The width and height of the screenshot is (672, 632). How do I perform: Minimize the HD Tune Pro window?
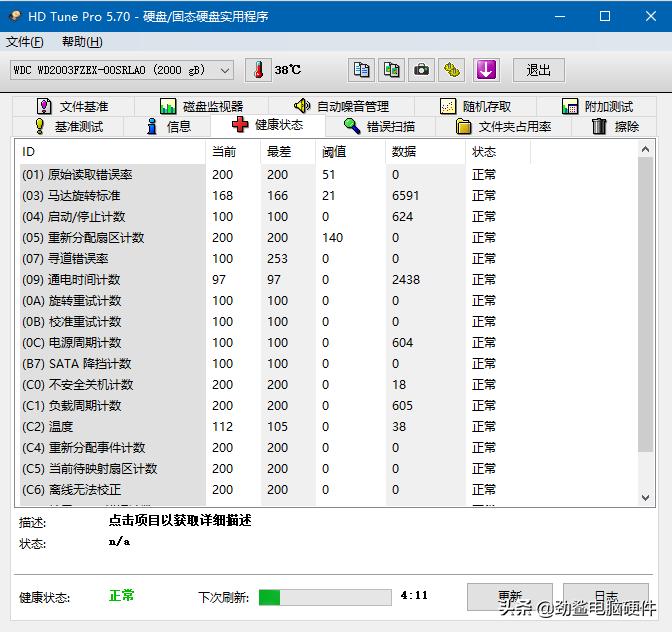pyautogui.click(x=560, y=16)
